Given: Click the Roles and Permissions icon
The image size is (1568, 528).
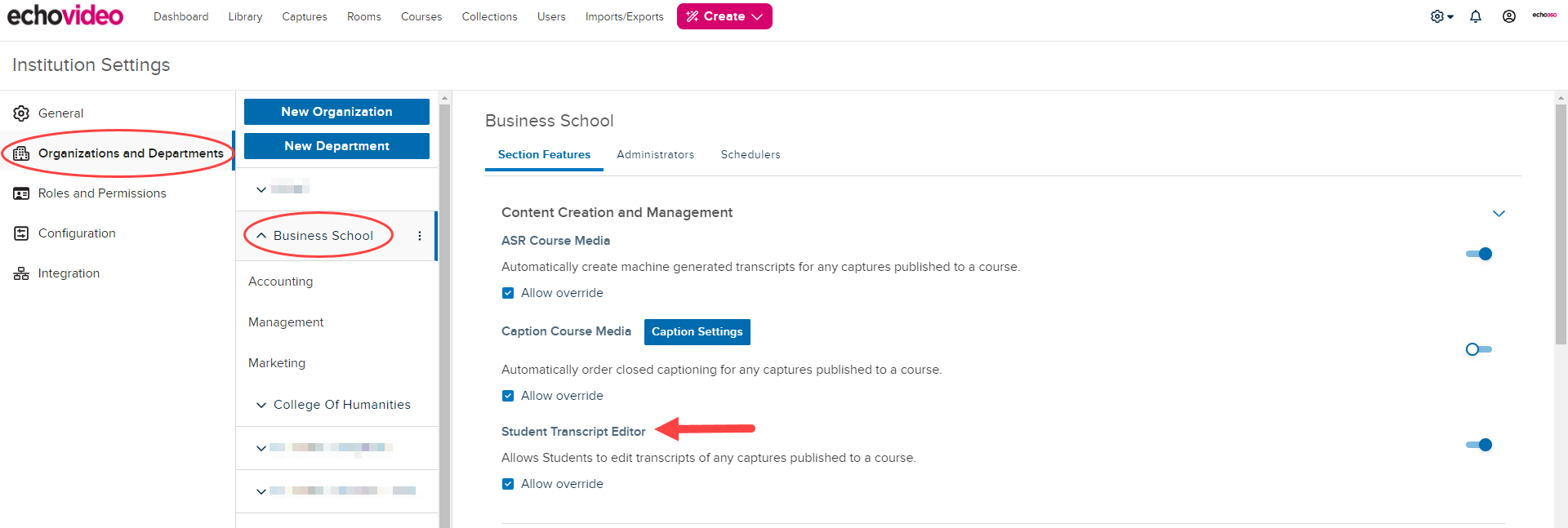Looking at the screenshot, I should pos(21,193).
